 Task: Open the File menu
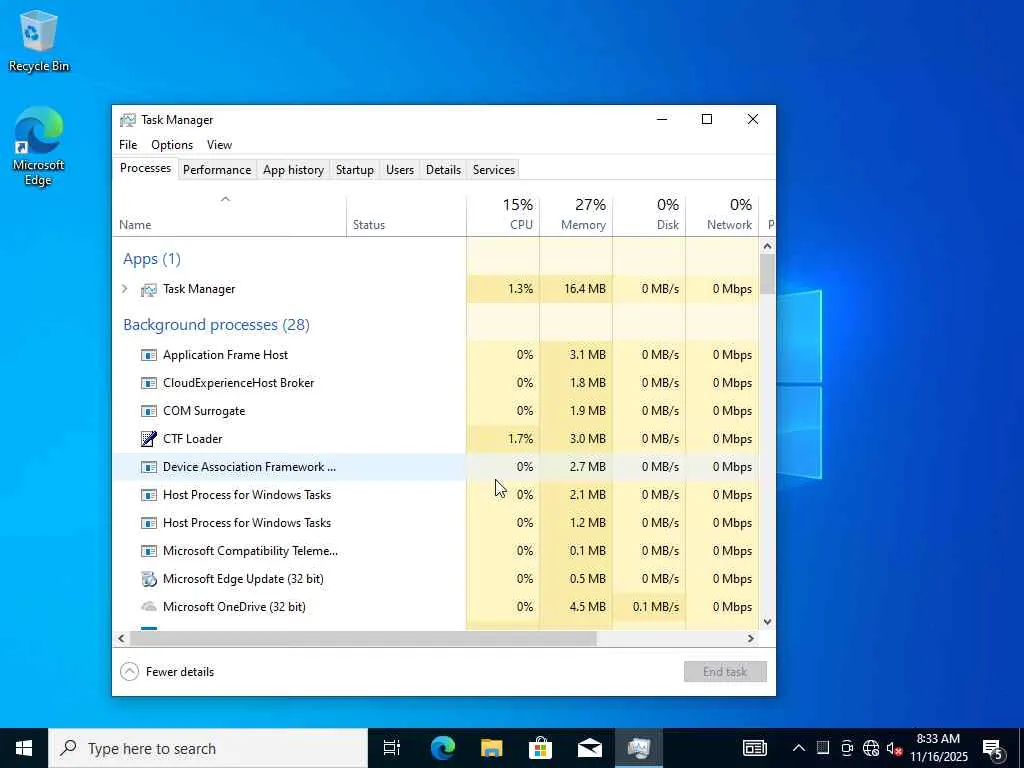point(128,145)
